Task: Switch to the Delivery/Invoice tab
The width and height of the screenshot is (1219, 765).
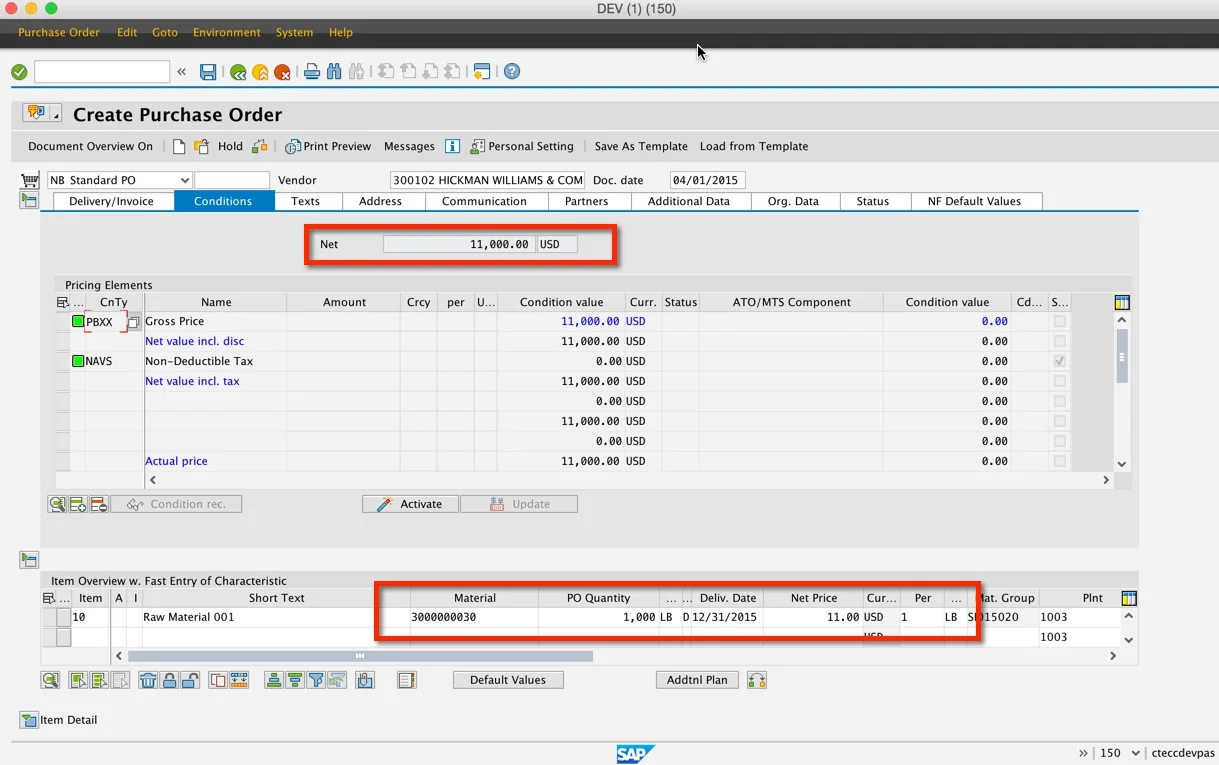Action: [x=111, y=201]
